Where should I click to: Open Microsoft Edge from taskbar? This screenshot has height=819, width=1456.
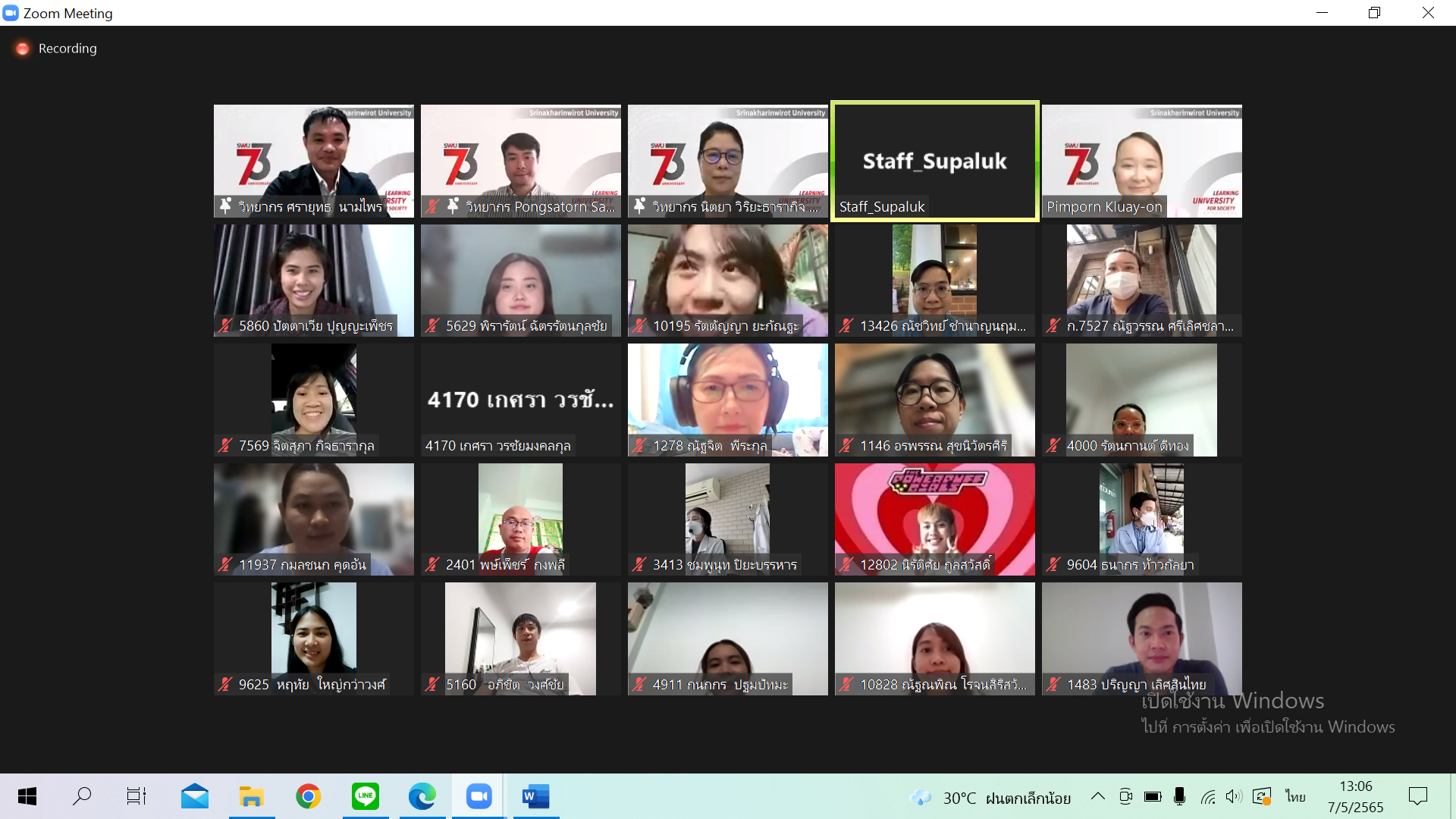[422, 796]
